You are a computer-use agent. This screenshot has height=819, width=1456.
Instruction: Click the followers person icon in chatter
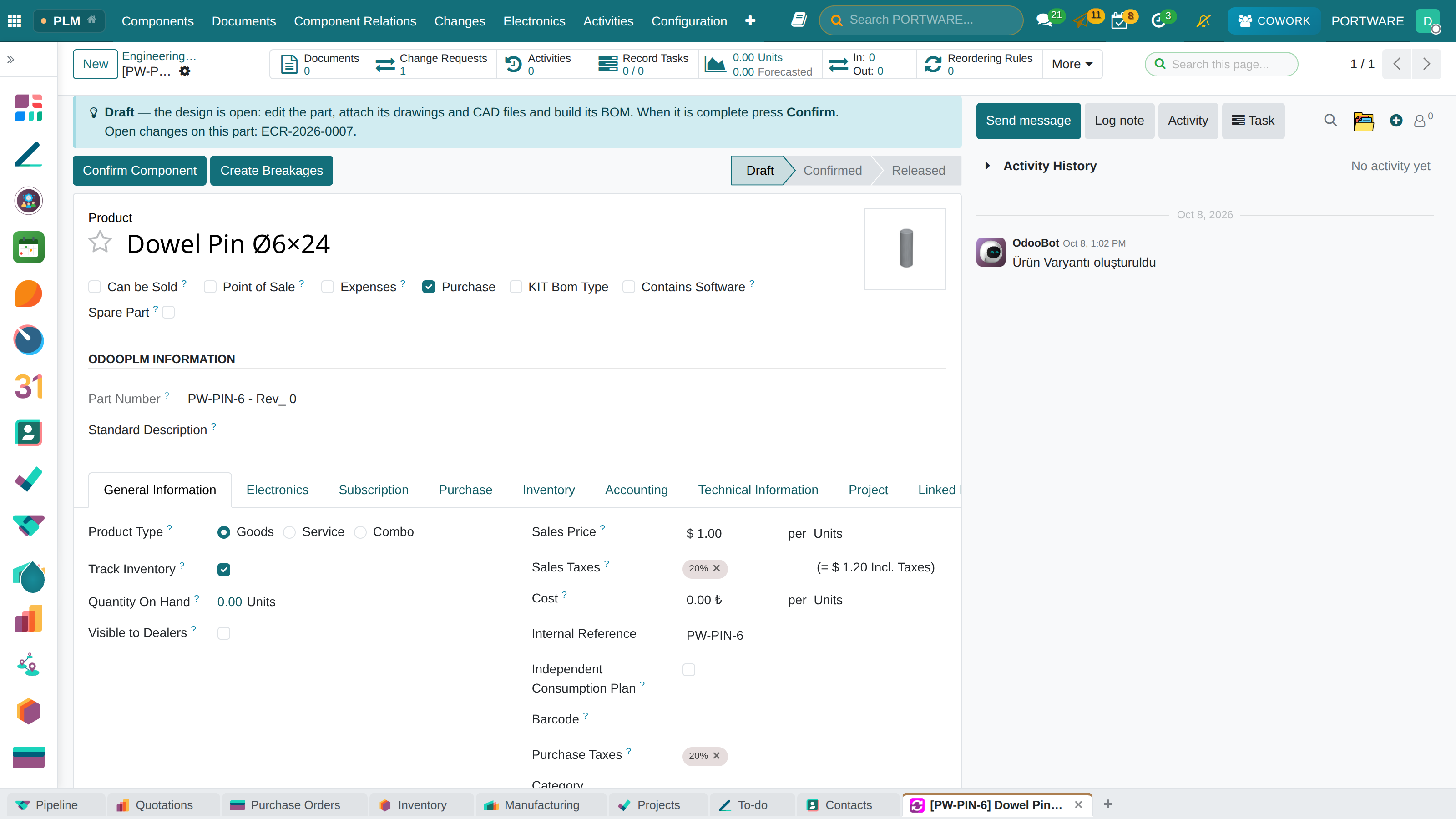tap(1420, 121)
